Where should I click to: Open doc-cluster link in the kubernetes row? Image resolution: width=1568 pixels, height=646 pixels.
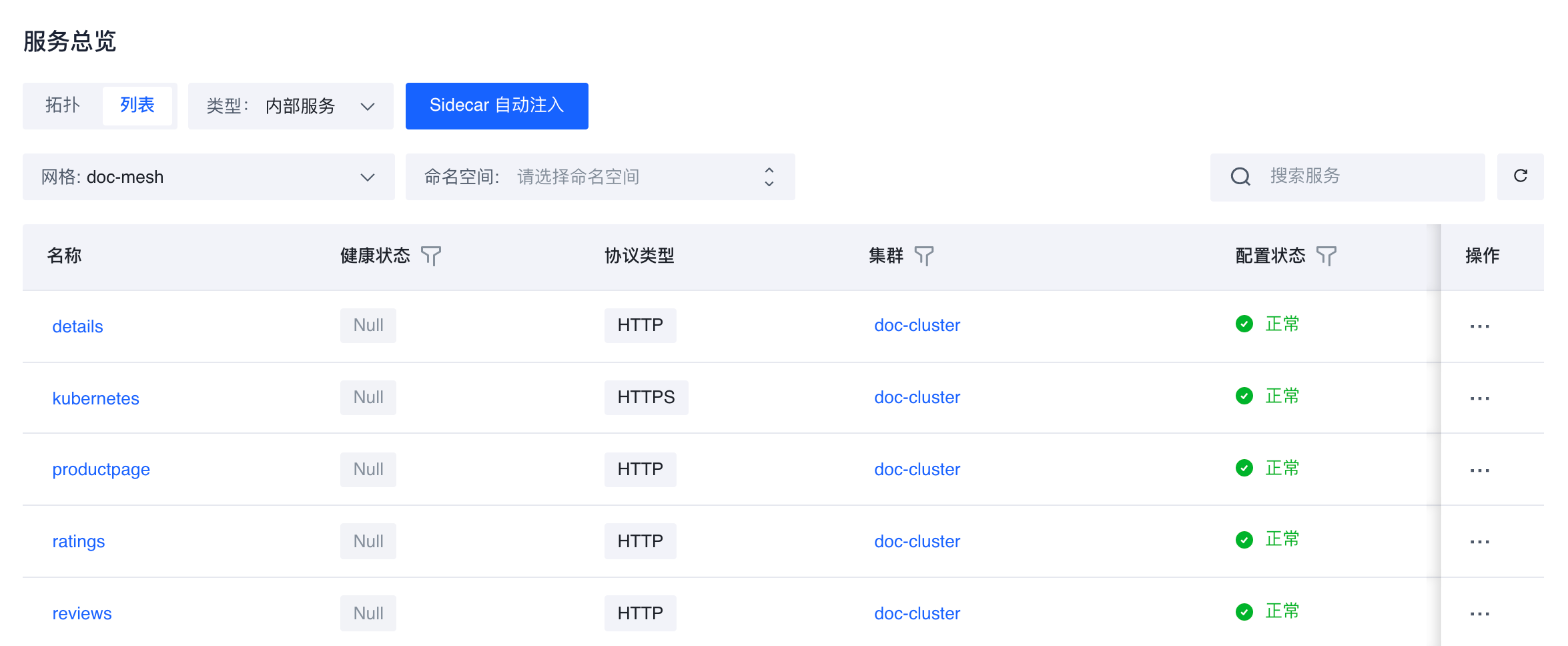point(917,397)
